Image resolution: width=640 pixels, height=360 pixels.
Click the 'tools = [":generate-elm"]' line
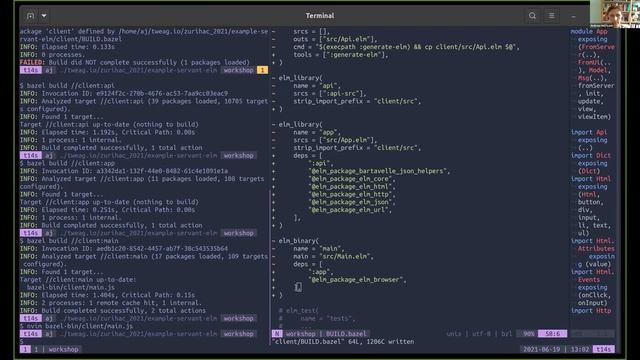[341, 55]
